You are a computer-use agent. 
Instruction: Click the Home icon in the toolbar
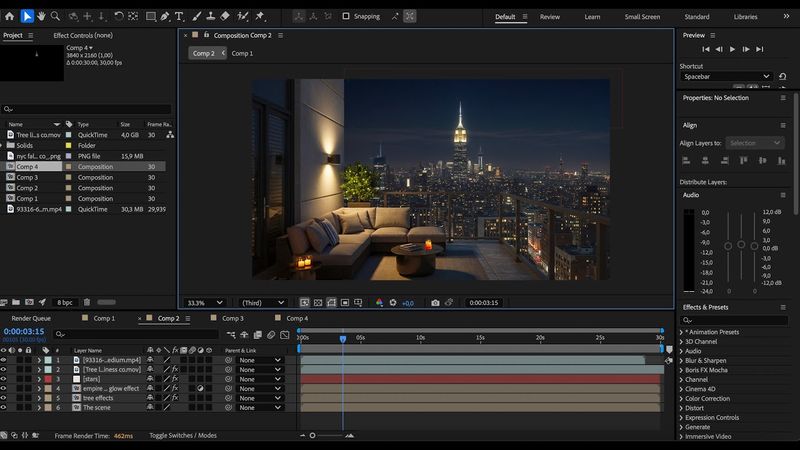(x=9, y=16)
